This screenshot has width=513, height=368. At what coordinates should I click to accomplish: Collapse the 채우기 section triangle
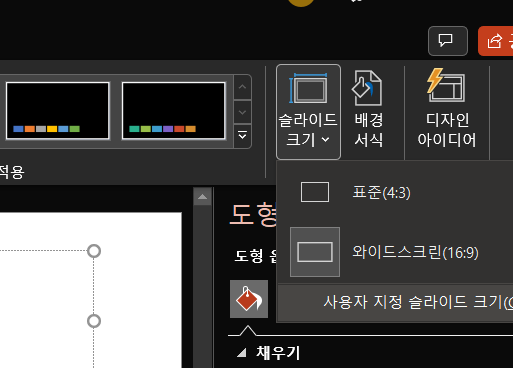[x=242, y=353]
